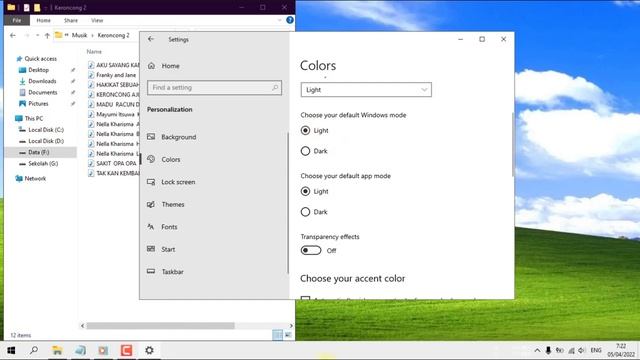Viewport: 640px width, 360px height.
Task: Select the TAK KAN KEMBALI file icon
Action: coord(91,173)
